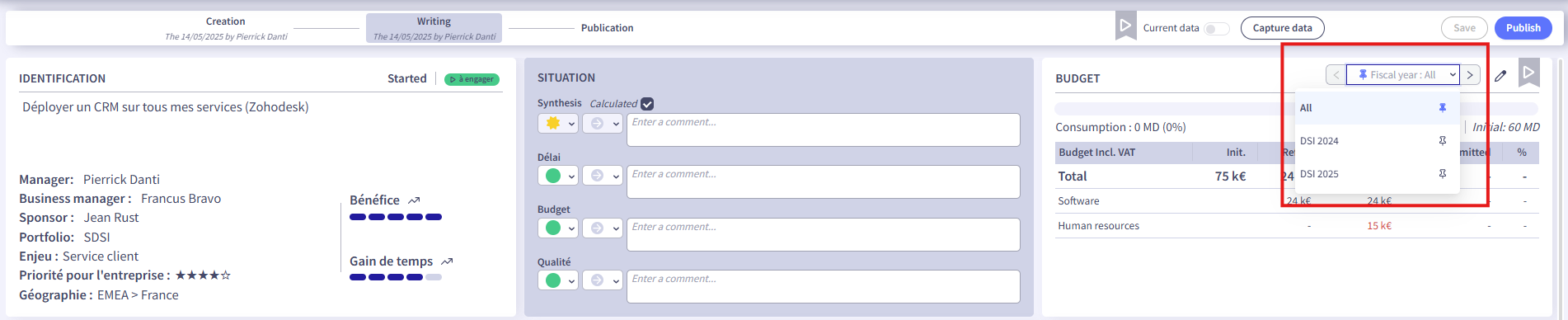Toggle the Current data switch
Viewport: 1568px width, 320px height.
click(x=1216, y=29)
